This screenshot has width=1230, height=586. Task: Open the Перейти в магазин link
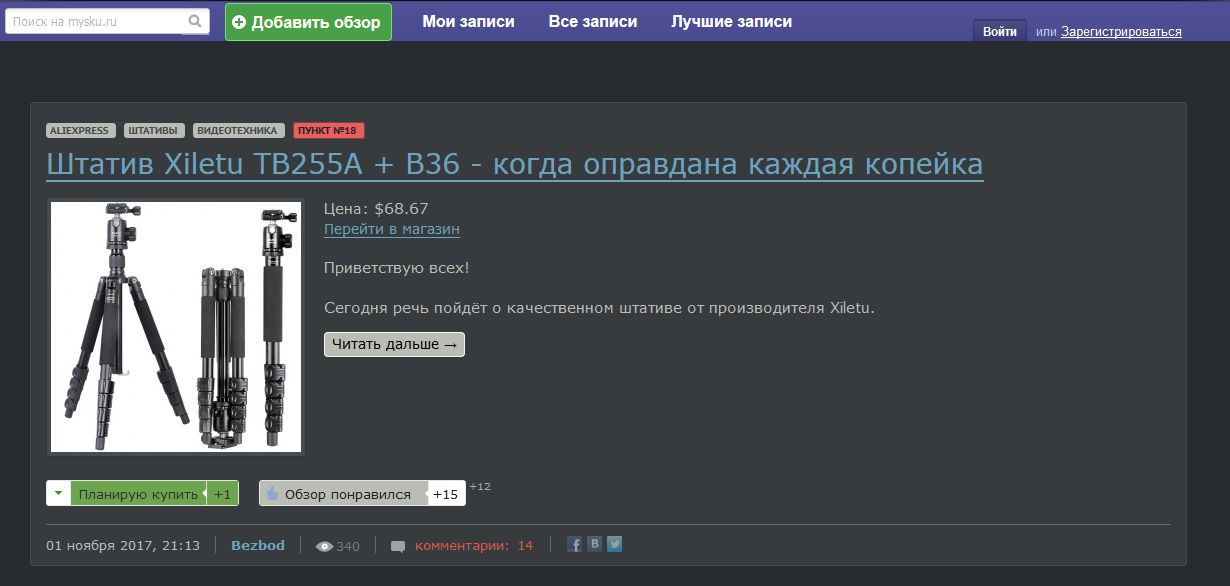[391, 229]
